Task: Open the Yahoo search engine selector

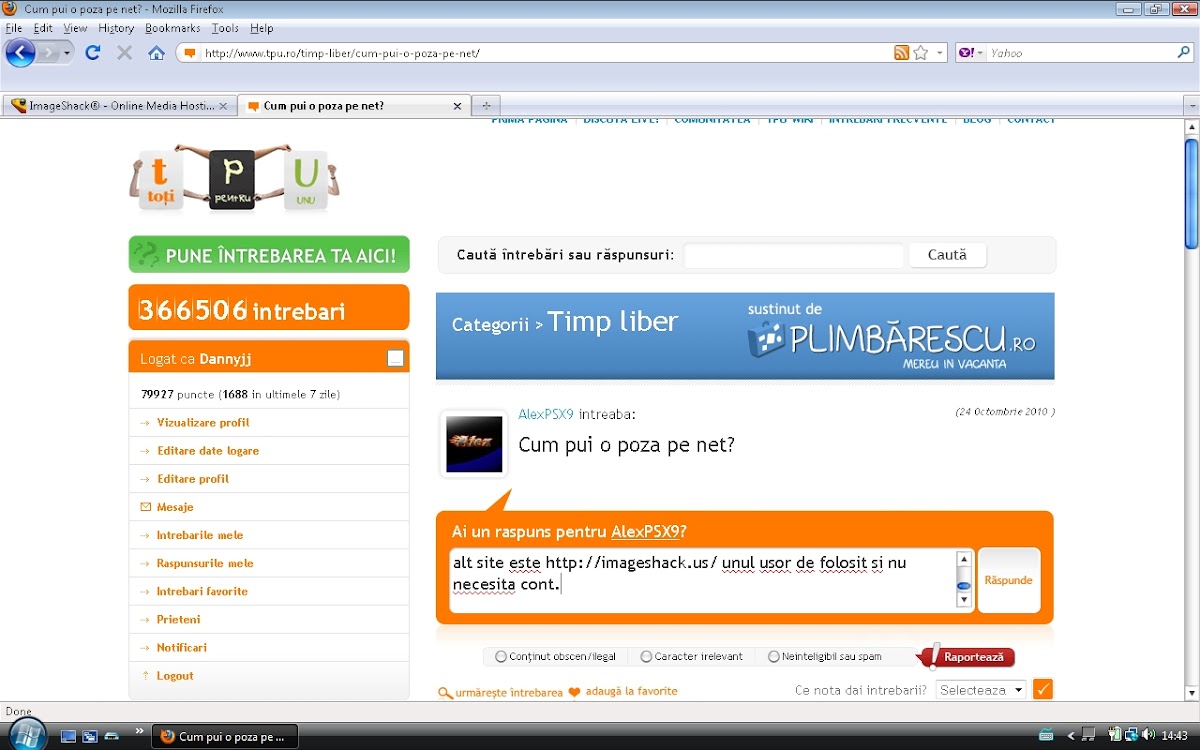Action: click(x=971, y=53)
